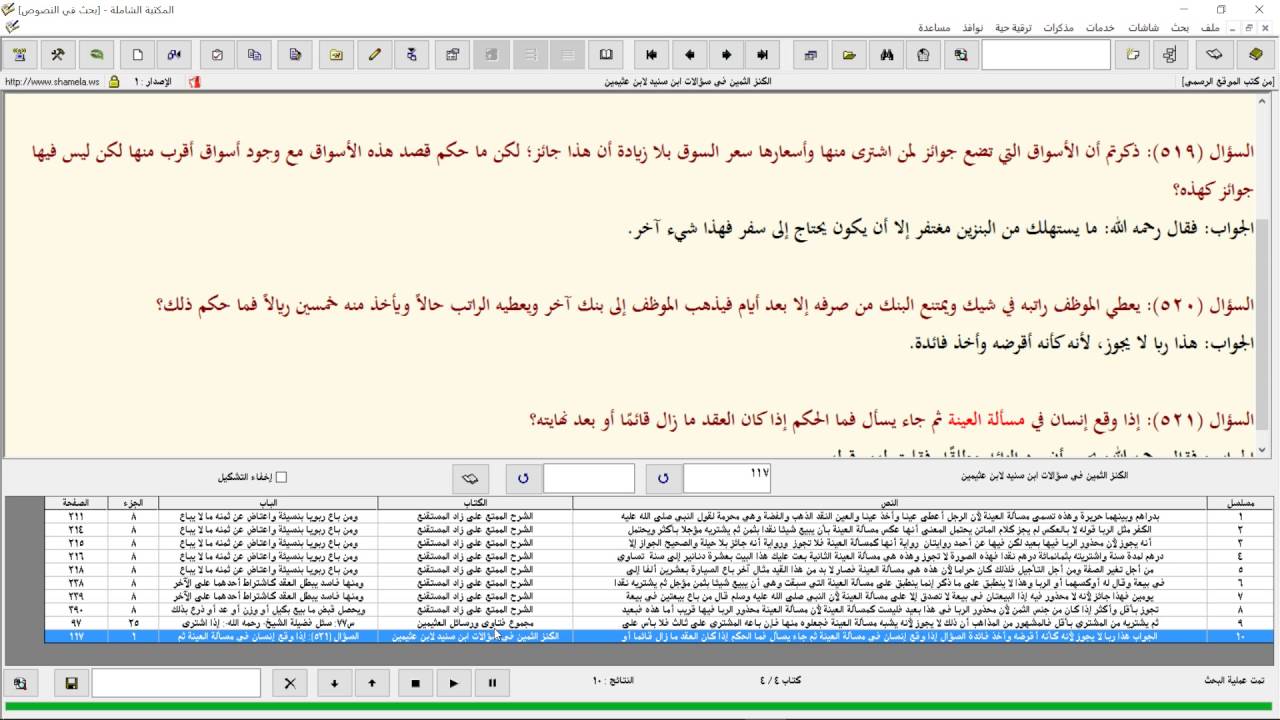Select result row مجموع فتاوى ورسائل العثيمين
The width and height of the screenshot is (1280, 720).
pos(659,622)
